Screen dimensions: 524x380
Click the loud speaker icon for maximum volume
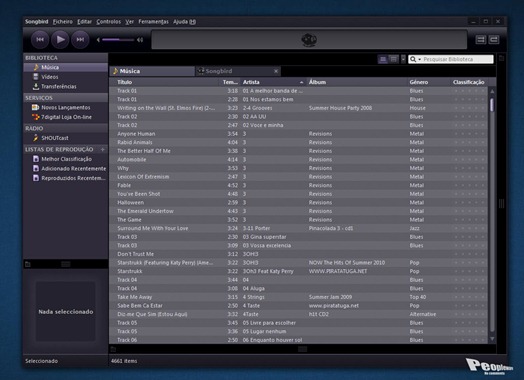[x=140, y=40]
